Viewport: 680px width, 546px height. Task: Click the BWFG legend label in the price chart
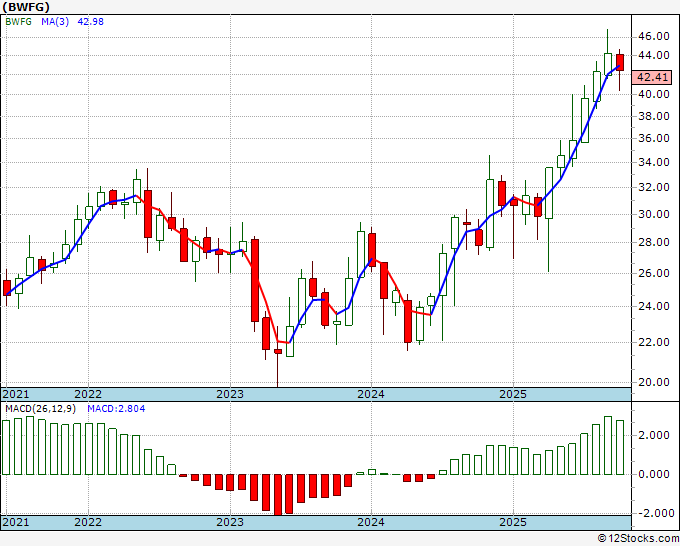click(18, 22)
